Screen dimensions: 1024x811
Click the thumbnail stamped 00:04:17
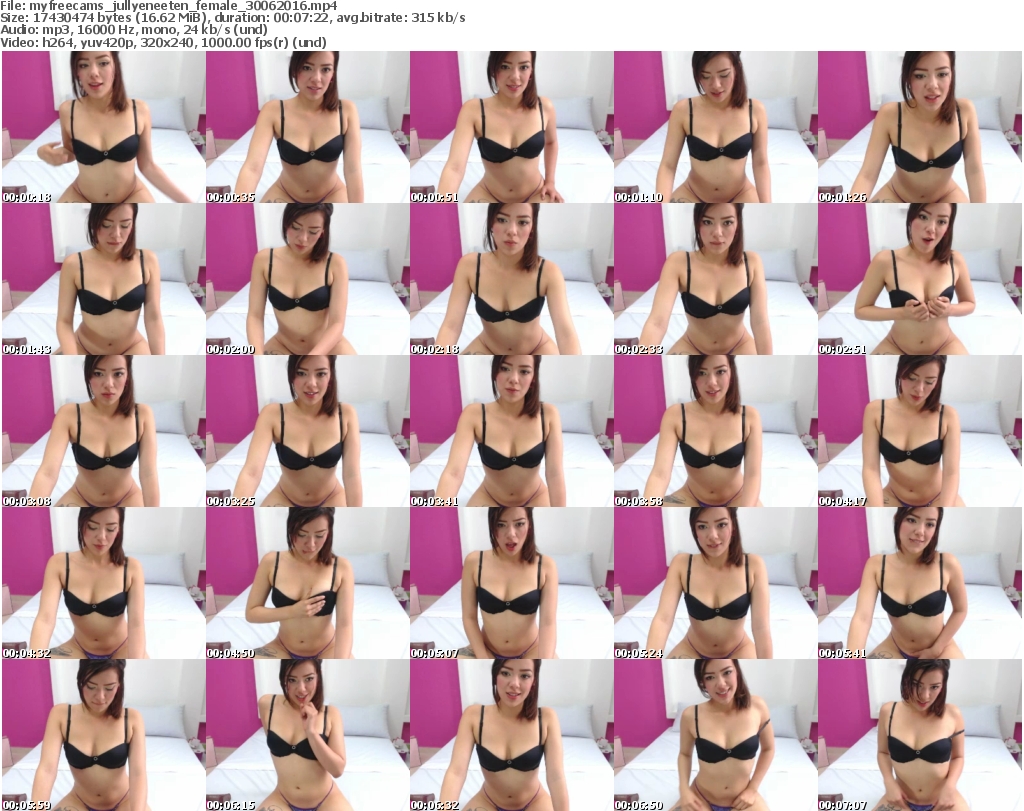919,431
